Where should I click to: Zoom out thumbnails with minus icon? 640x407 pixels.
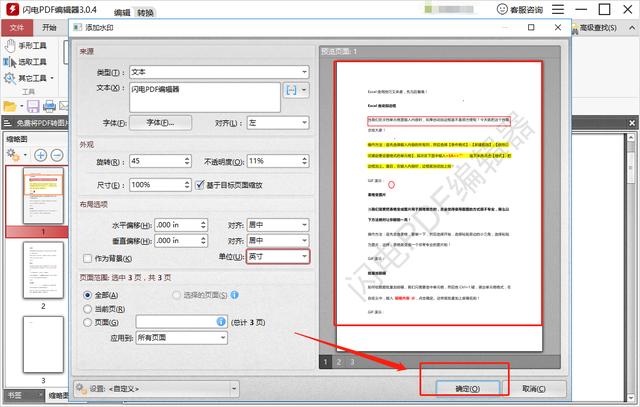point(57,155)
